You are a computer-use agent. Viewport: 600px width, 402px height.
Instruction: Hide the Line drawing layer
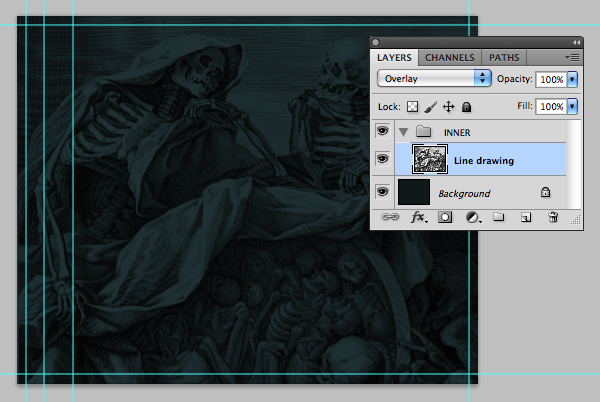coord(382,159)
